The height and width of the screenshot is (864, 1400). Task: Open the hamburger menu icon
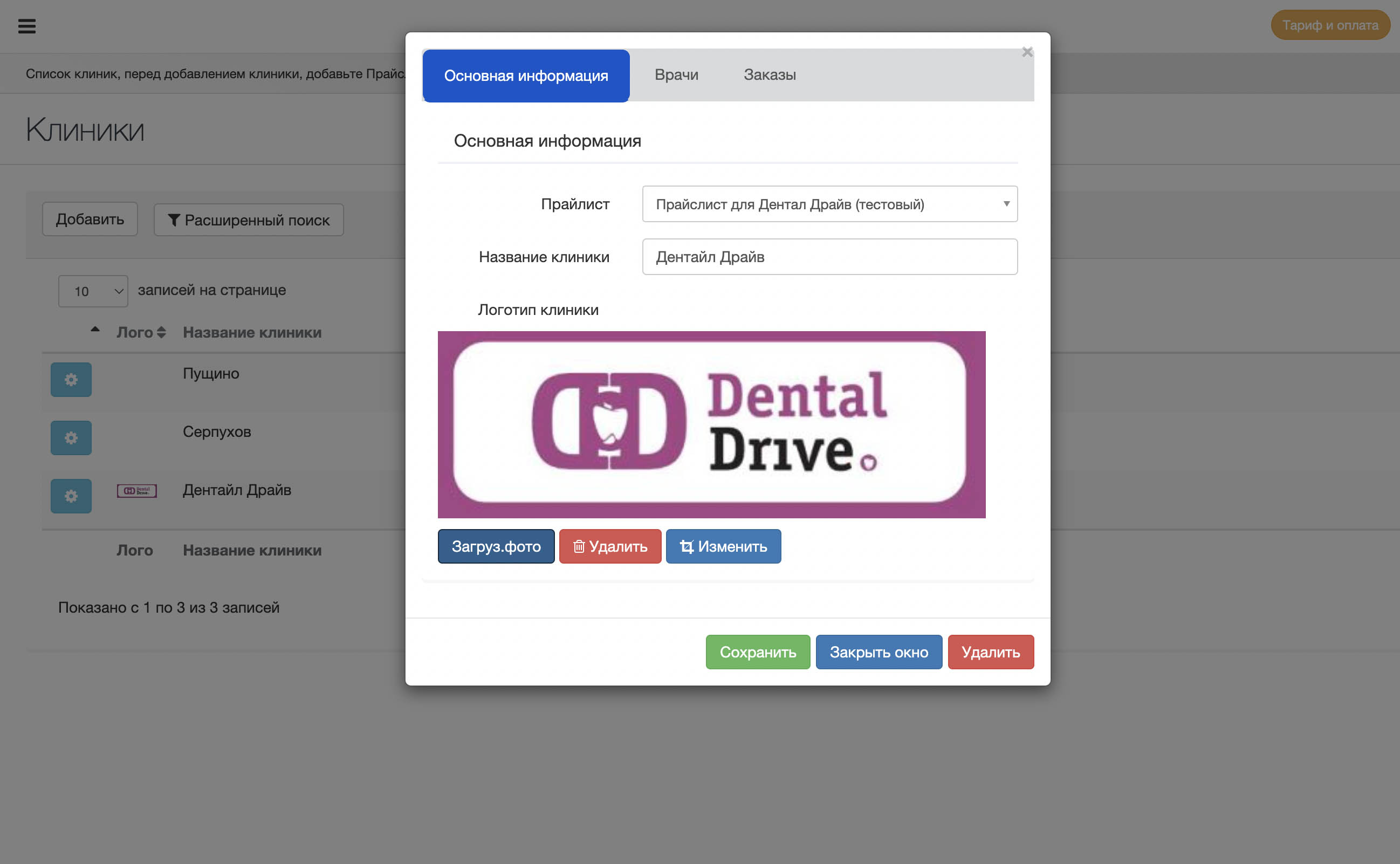pyautogui.click(x=27, y=26)
